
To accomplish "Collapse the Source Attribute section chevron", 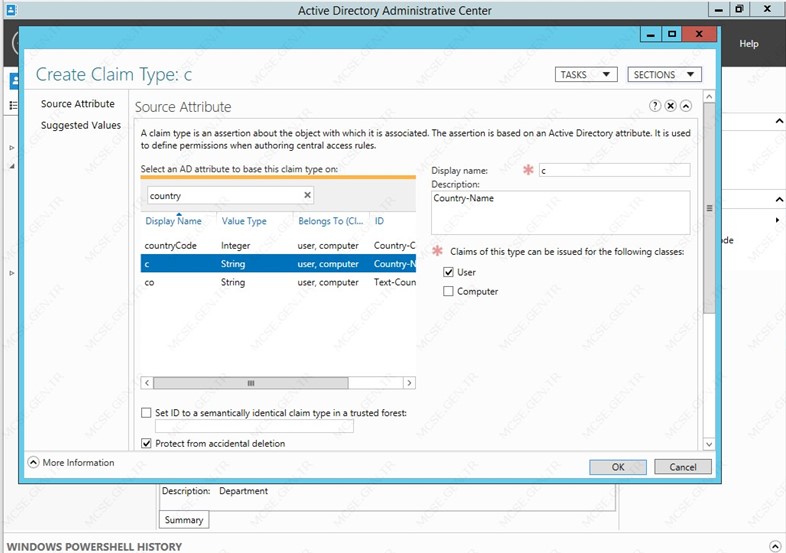I will 686,106.
